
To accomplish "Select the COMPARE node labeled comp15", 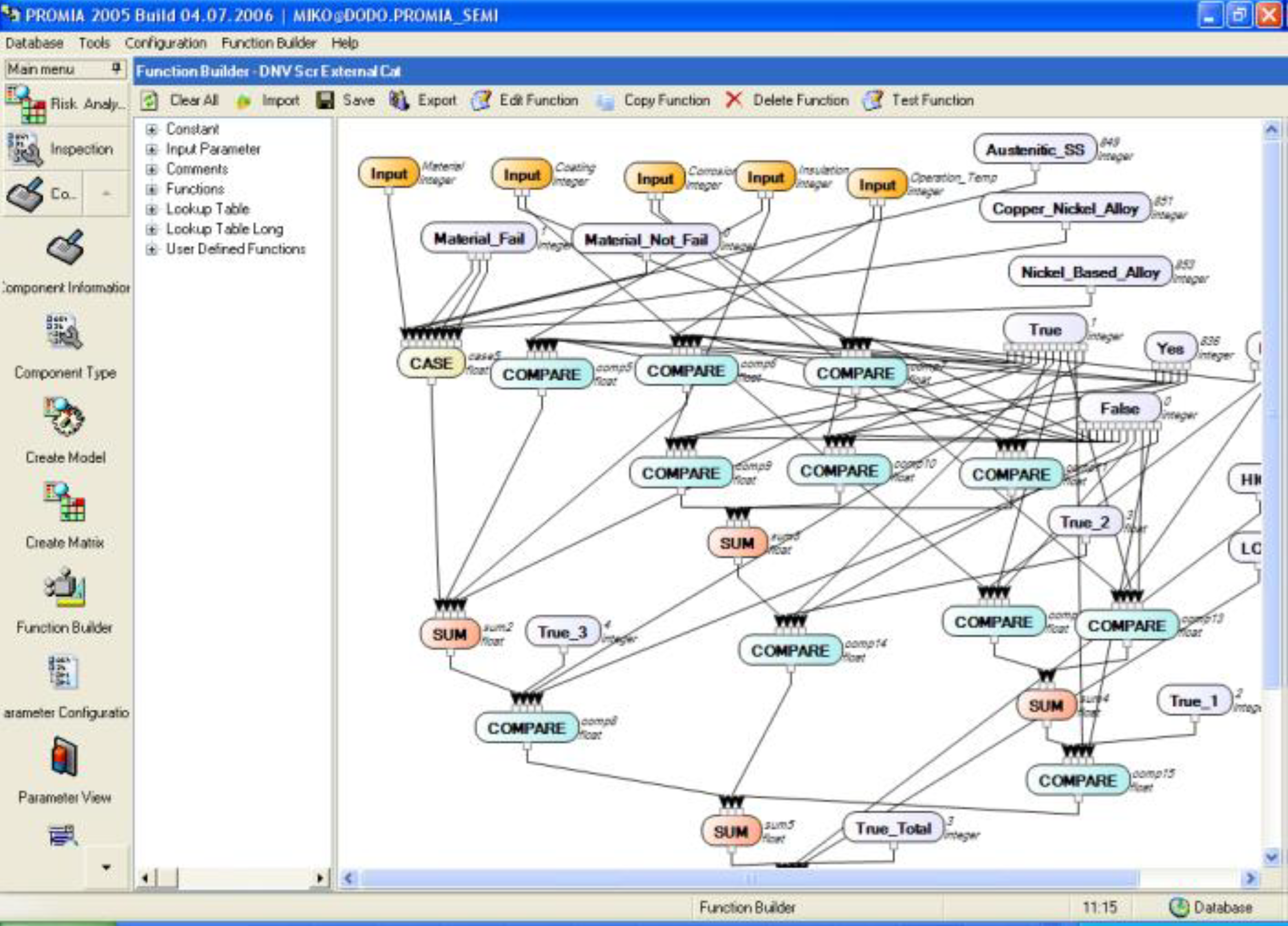I will pos(1077,780).
